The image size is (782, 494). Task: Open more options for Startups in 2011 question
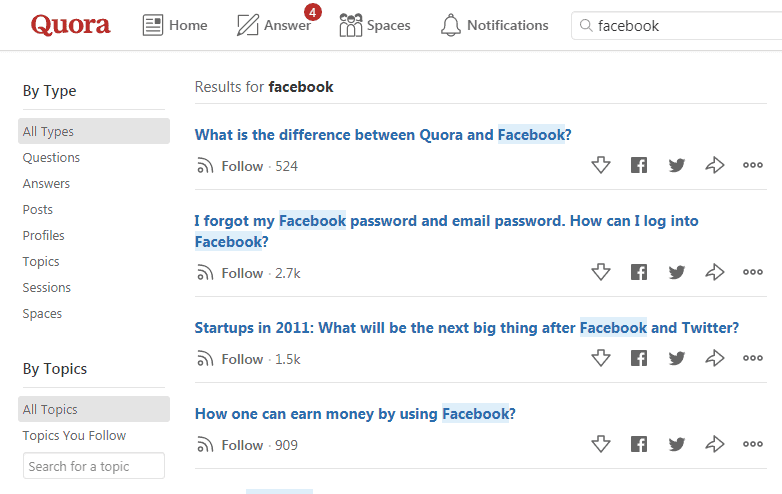753,358
